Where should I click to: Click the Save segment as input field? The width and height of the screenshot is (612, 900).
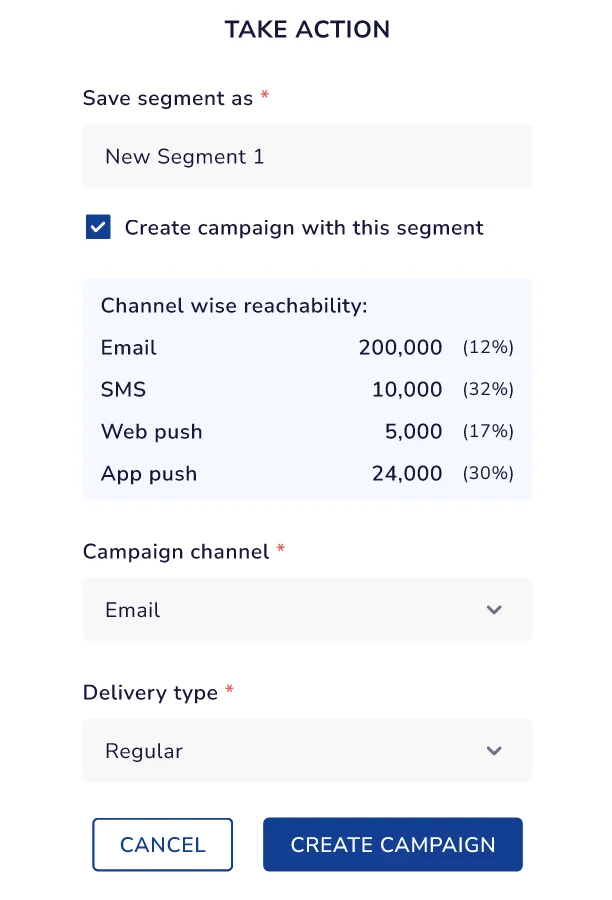click(306, 157)
